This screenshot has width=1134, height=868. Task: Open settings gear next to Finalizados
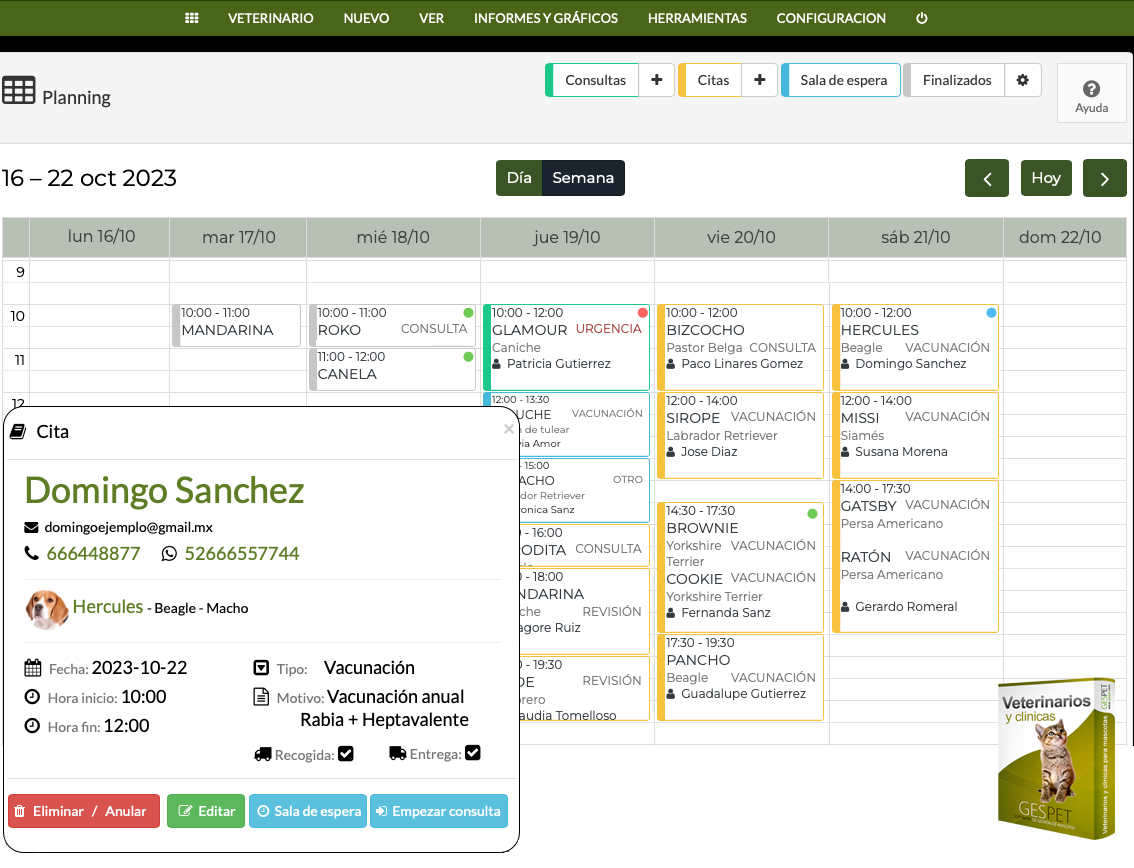pos(1022,80)
